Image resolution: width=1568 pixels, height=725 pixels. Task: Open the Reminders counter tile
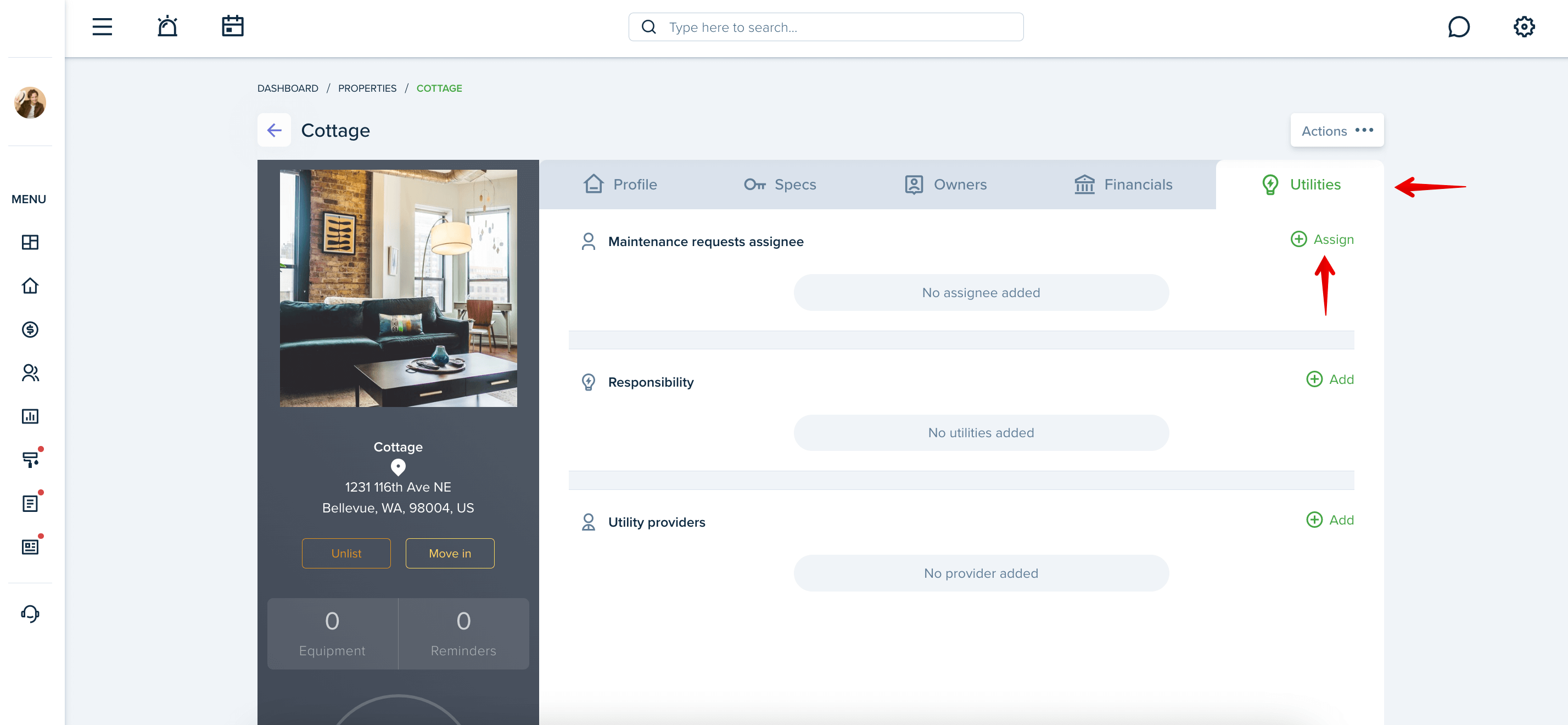point(464,634)
